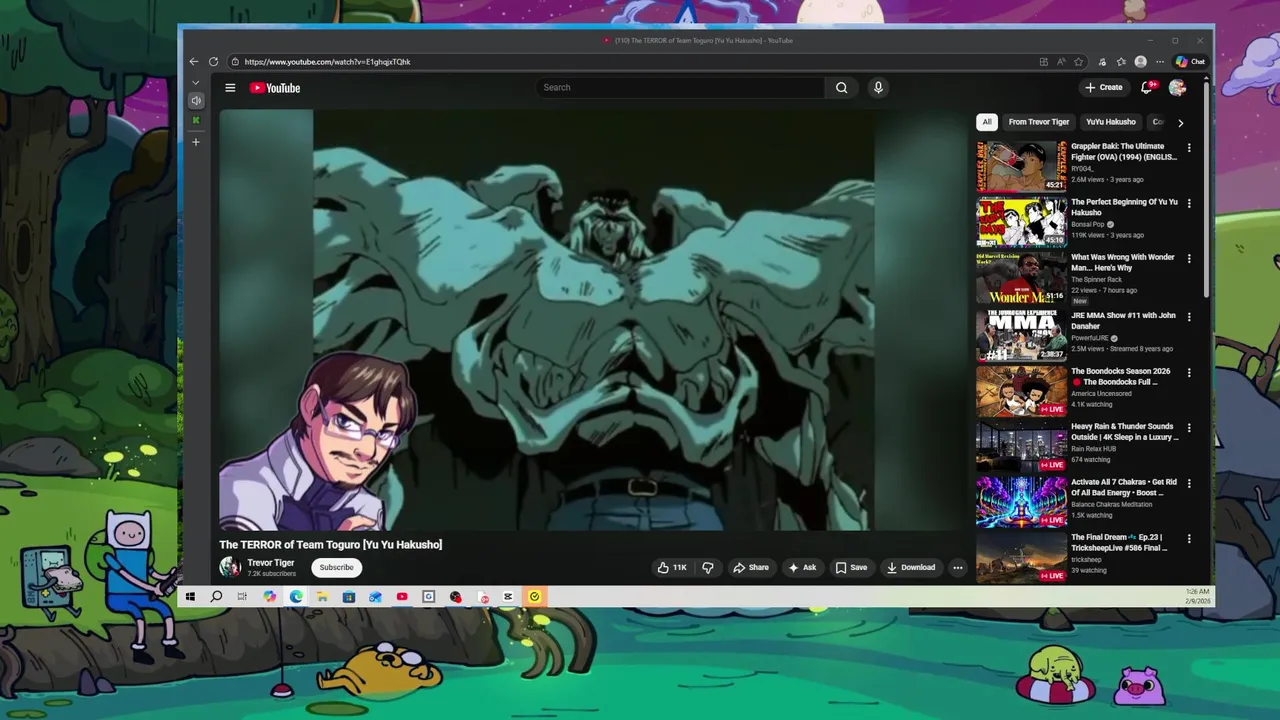The image size is (1280, 720).
Task: Open options menu for Grappler Baki video
Action: 1189,147
